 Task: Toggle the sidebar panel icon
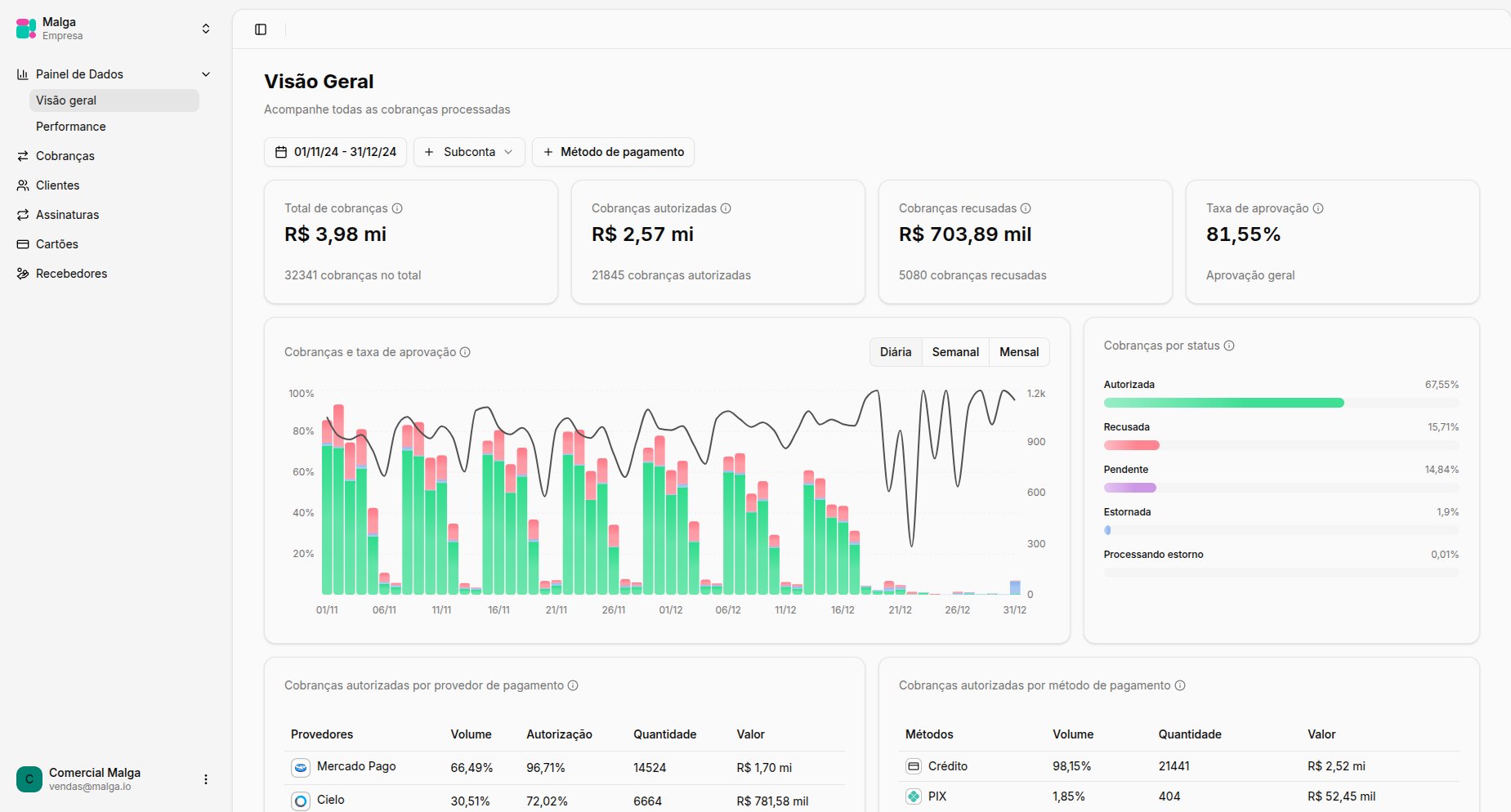point(261,29)
